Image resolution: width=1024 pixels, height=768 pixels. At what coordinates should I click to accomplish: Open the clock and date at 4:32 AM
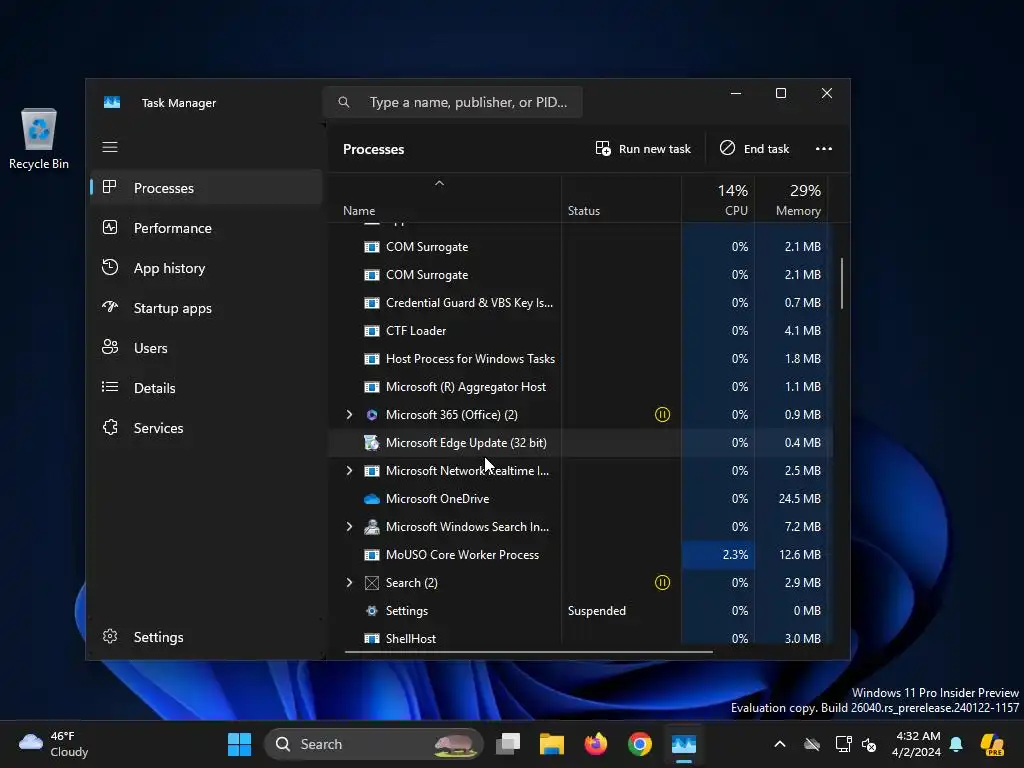click(916, 744)
